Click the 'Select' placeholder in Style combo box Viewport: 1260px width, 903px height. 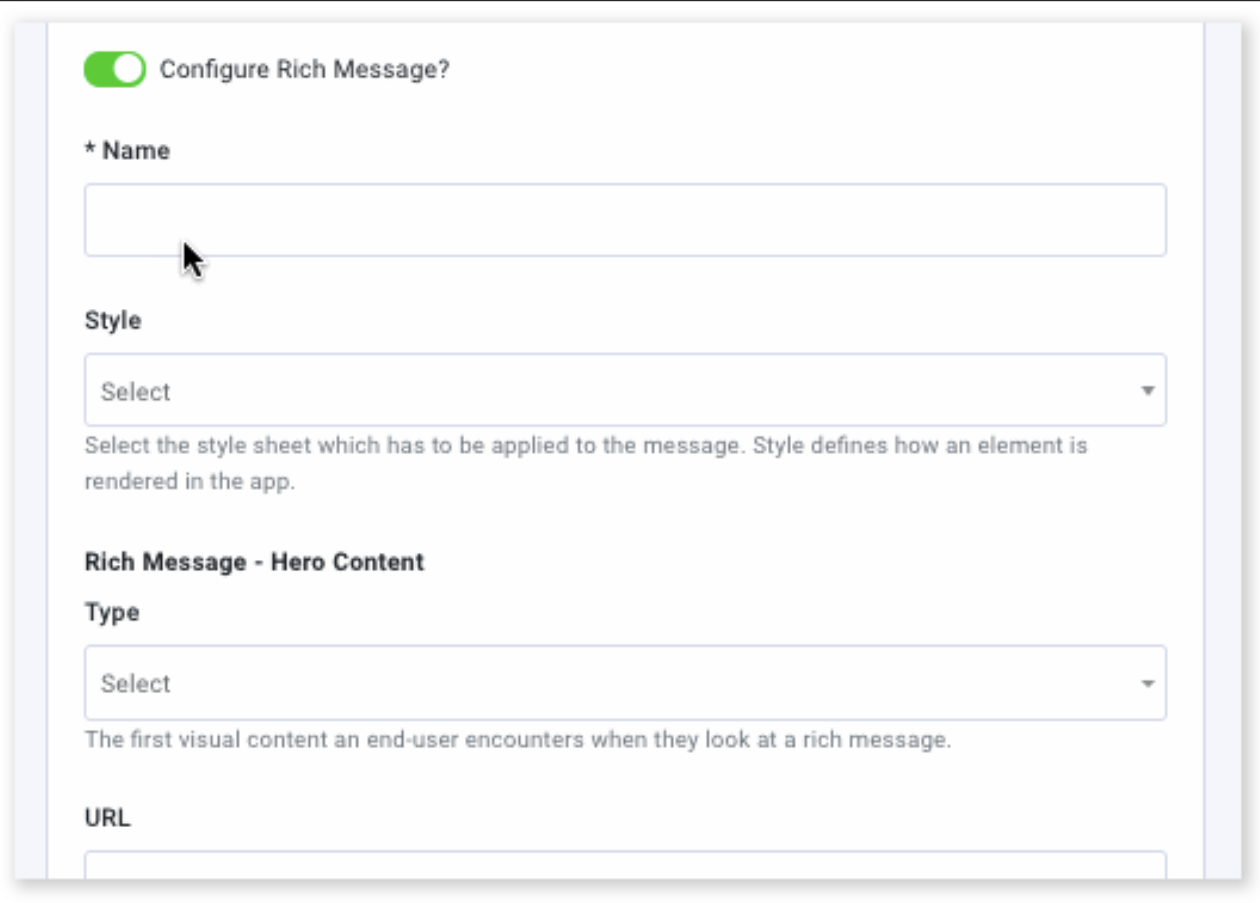(136, 392)
